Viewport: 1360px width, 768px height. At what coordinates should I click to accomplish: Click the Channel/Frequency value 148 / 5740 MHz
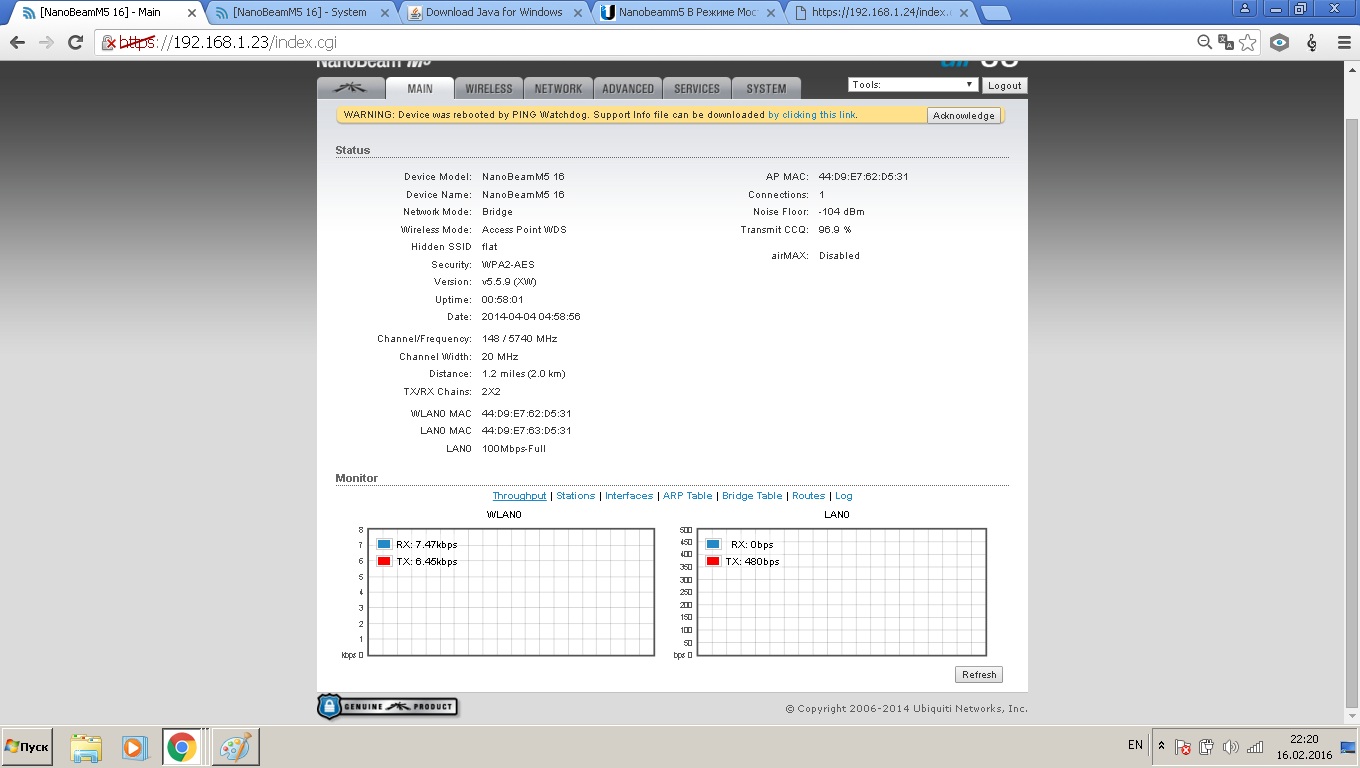[x=519, y=339]
